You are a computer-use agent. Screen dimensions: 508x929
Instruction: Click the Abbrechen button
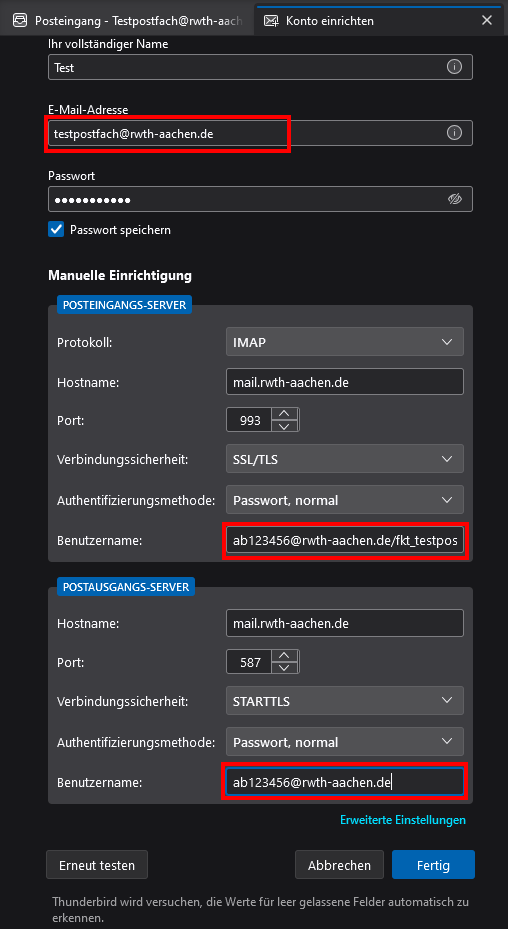click(x=340, y=864)
